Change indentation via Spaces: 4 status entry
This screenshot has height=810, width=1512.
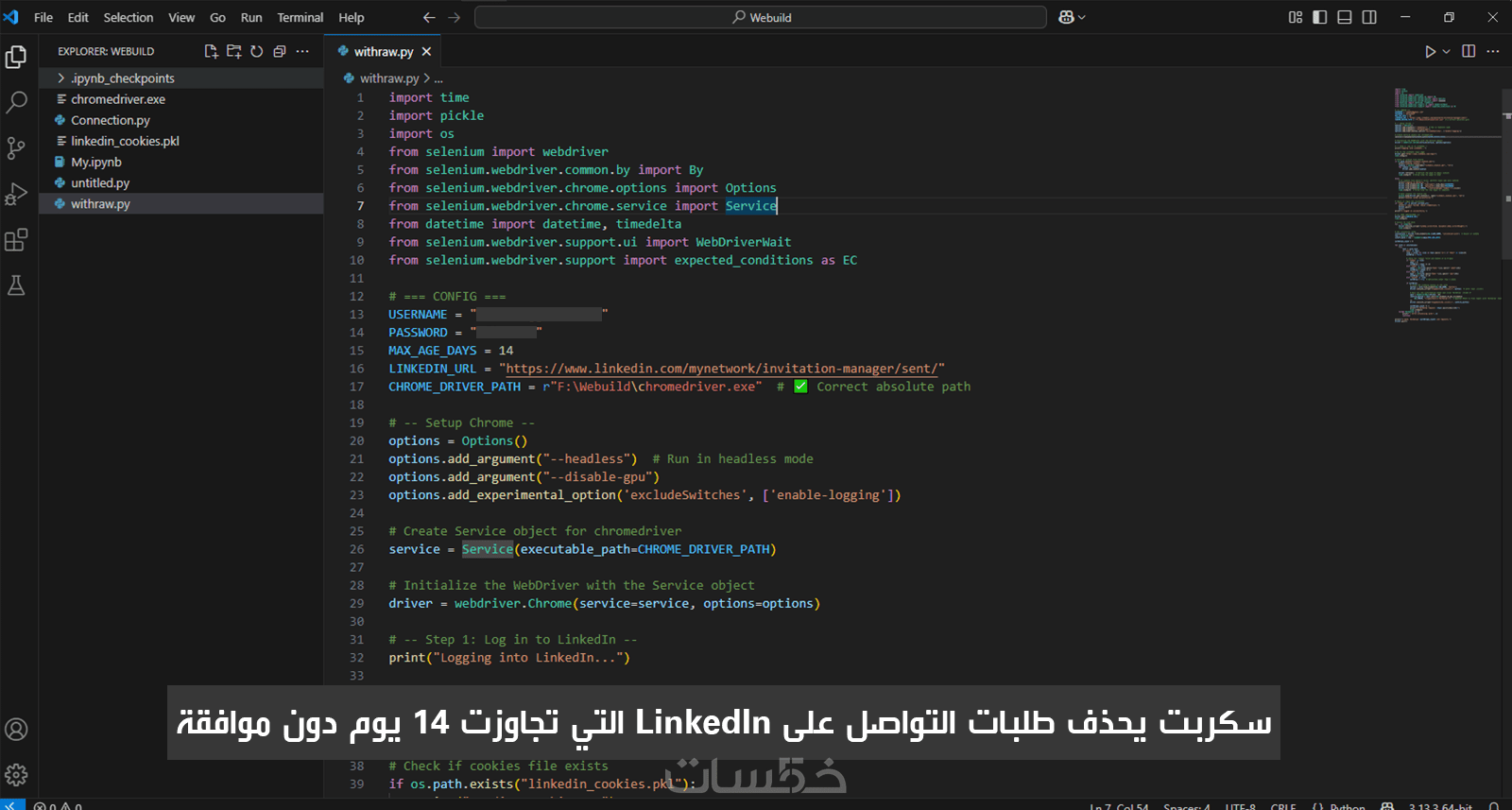[1187, 806]
